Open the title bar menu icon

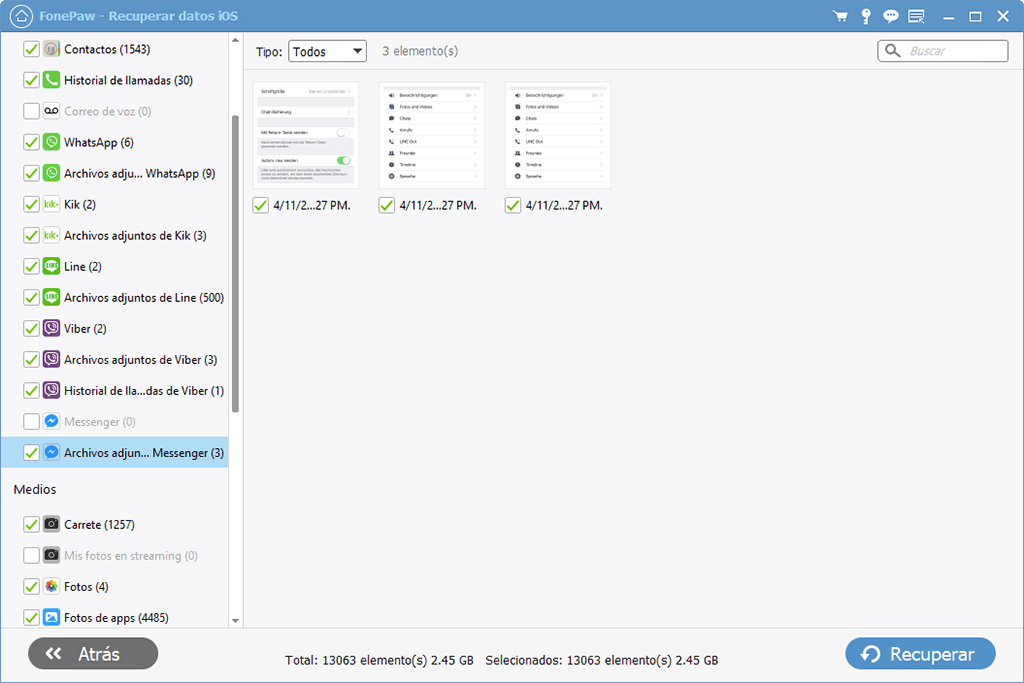[916, 16]
